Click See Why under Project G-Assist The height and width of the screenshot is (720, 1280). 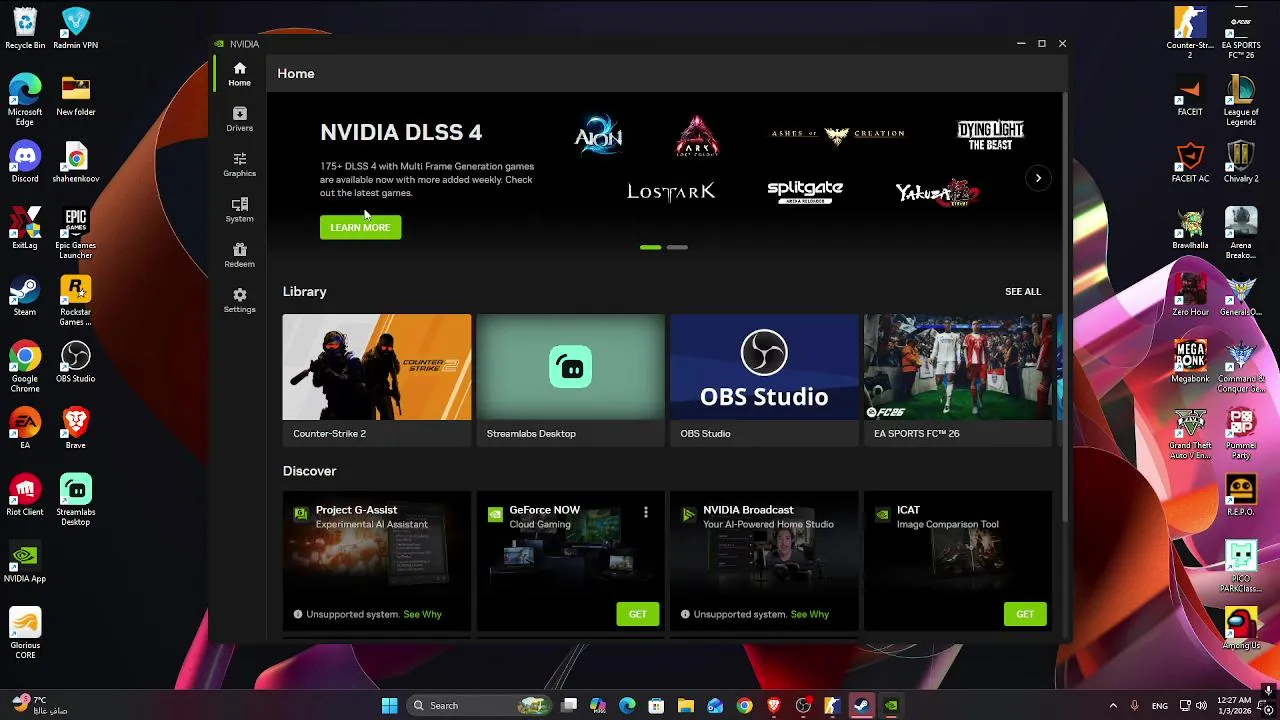(422, 614)
